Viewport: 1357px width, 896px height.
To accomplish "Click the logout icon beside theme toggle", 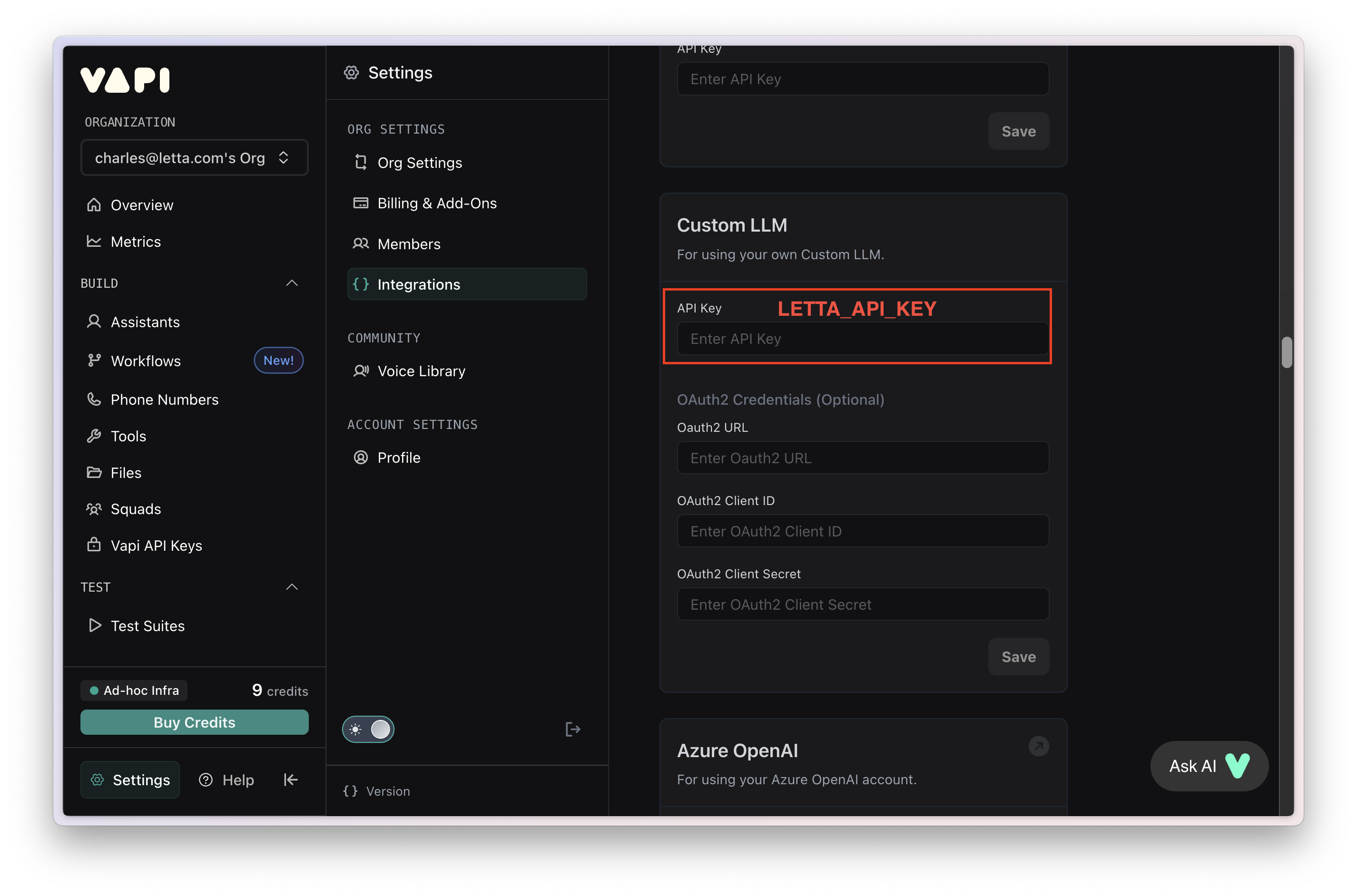I will tap(572, 729).
